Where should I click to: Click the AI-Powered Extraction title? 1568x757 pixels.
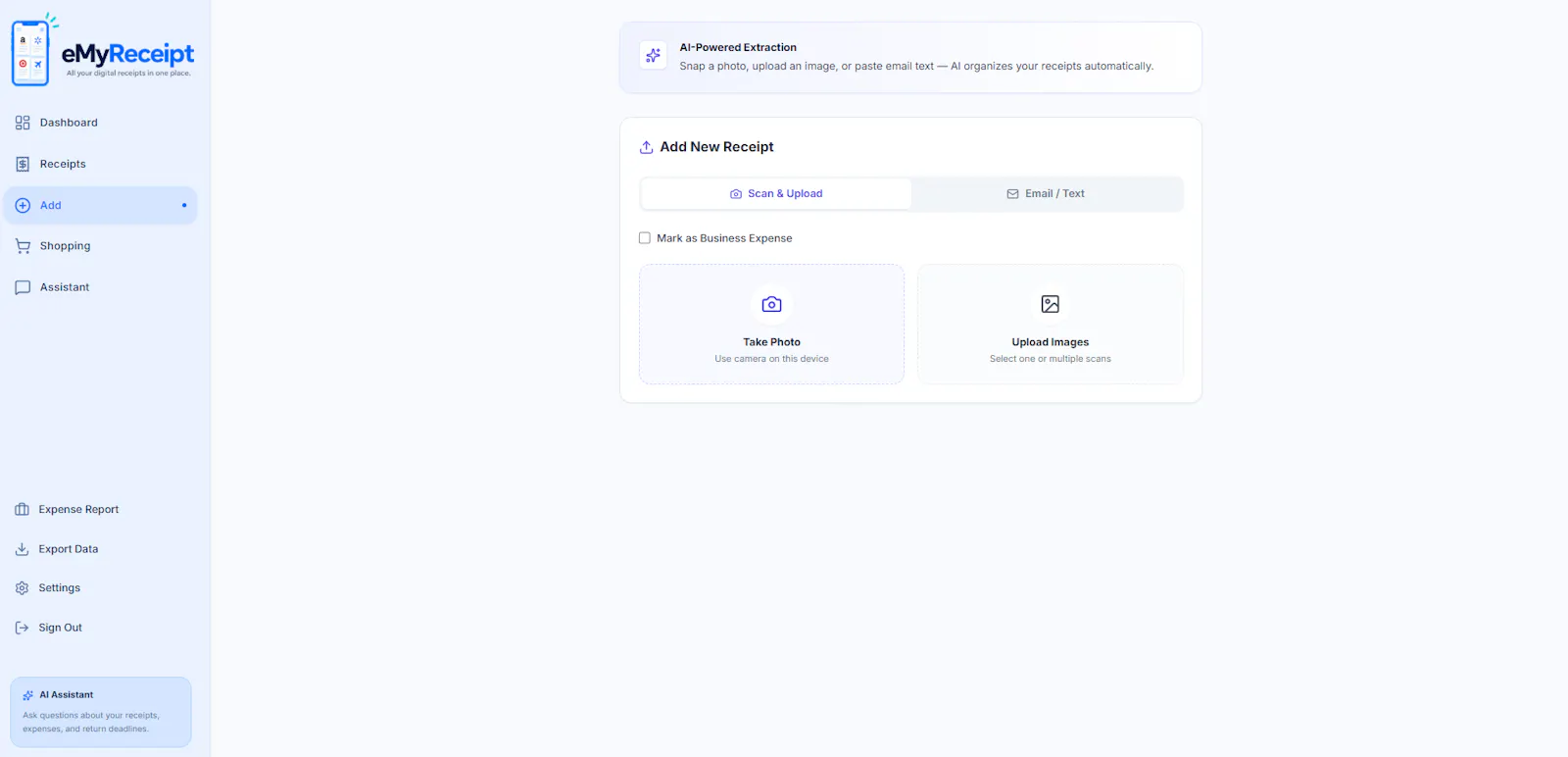pyautogui.click(x=738, y=47)
